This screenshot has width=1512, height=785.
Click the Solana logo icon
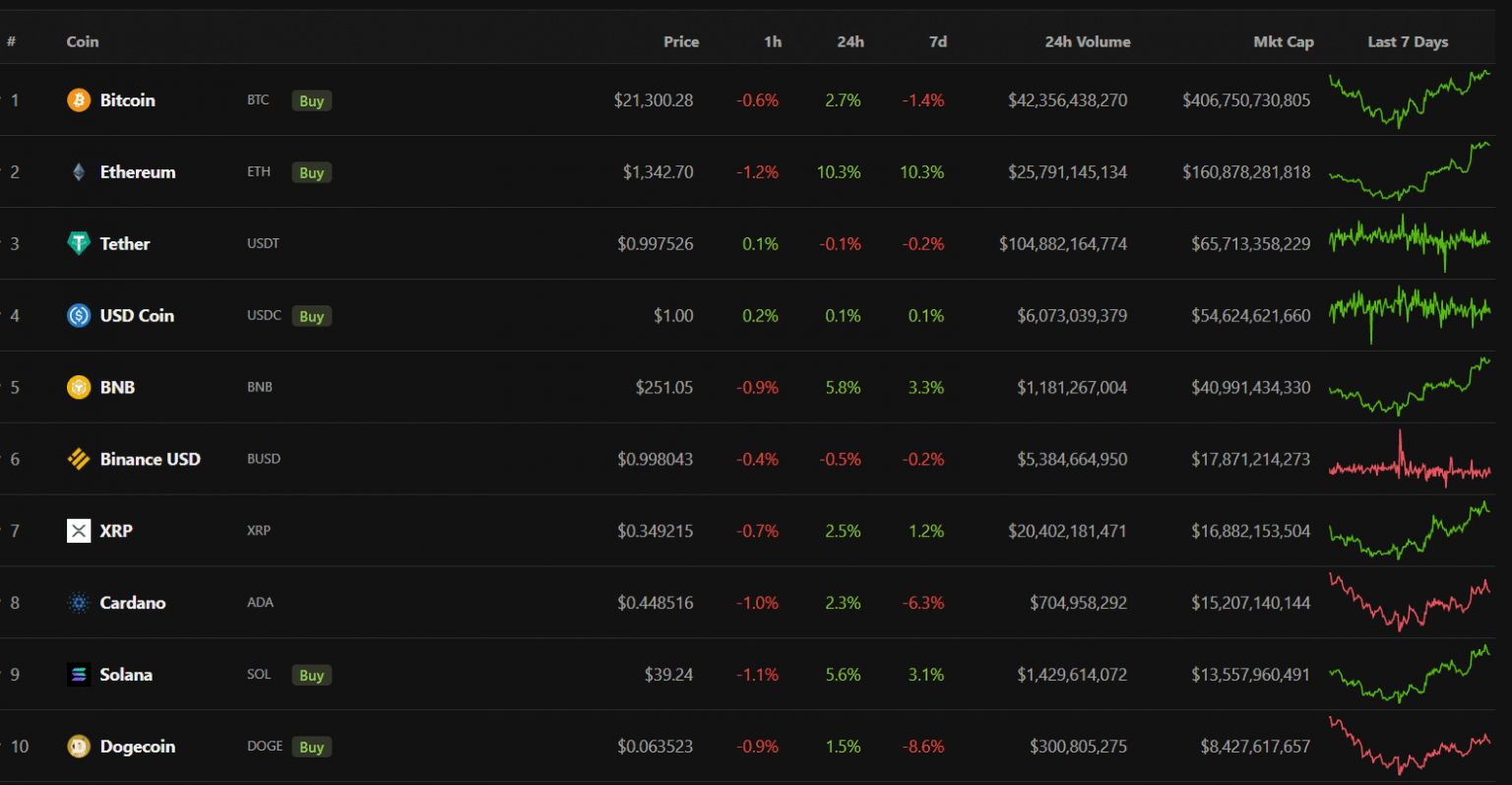coord(79,675)
